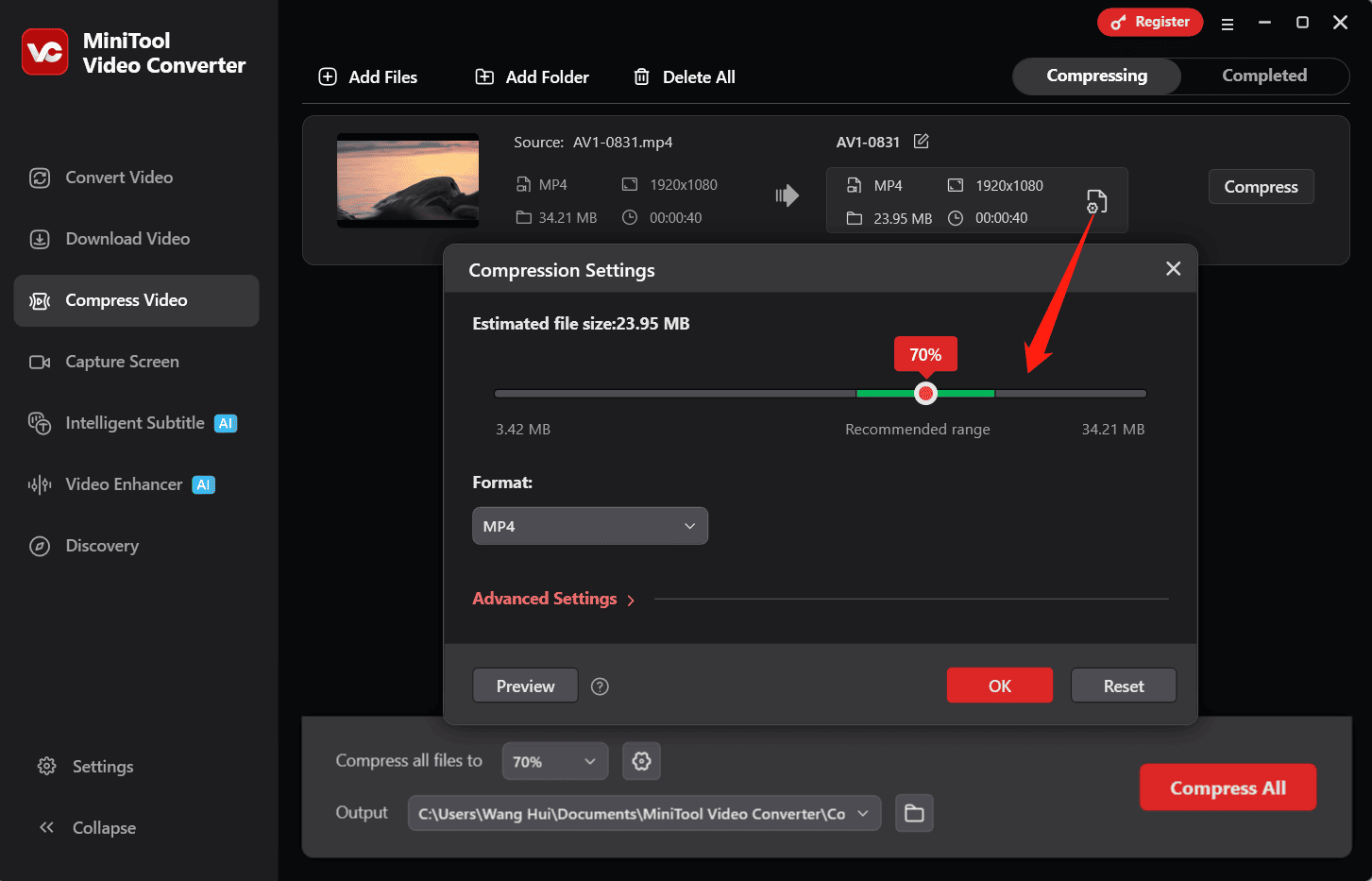1372x881 pixels.
Task: Click the source 1920x1080 resolution text
Action: tap(684, 185)
